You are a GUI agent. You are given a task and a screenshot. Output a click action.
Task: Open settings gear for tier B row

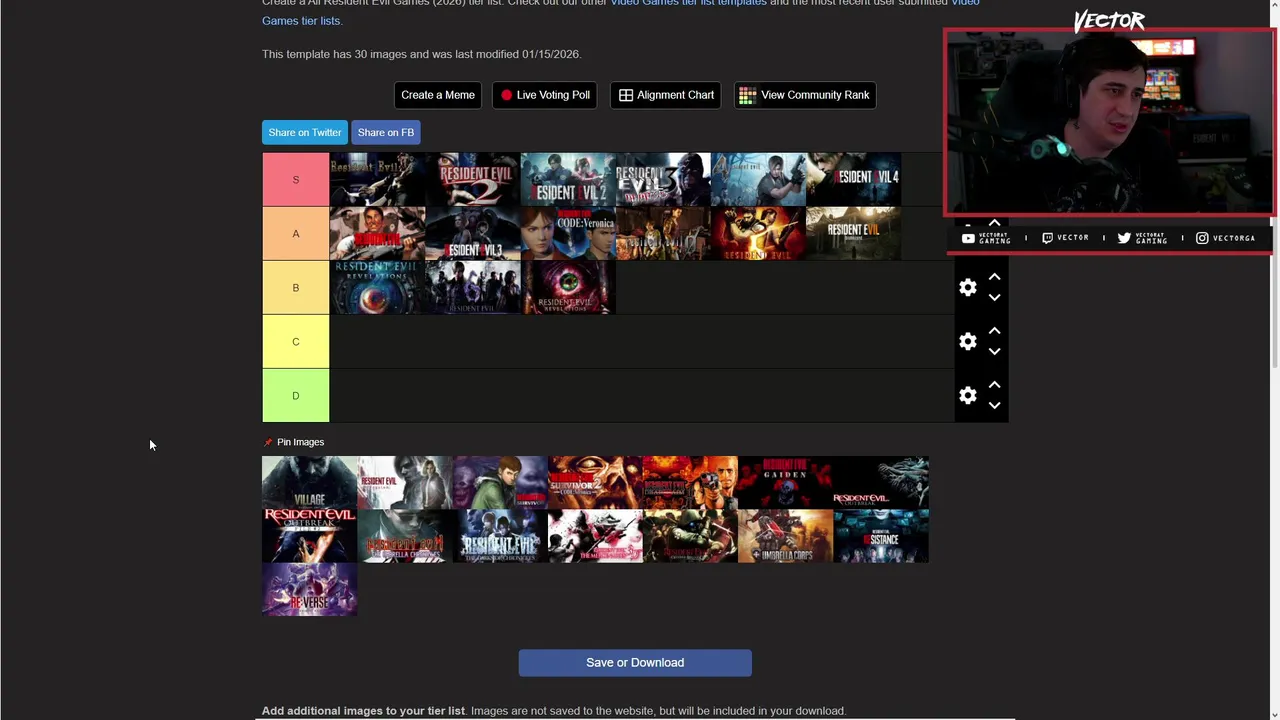point(968,288)
